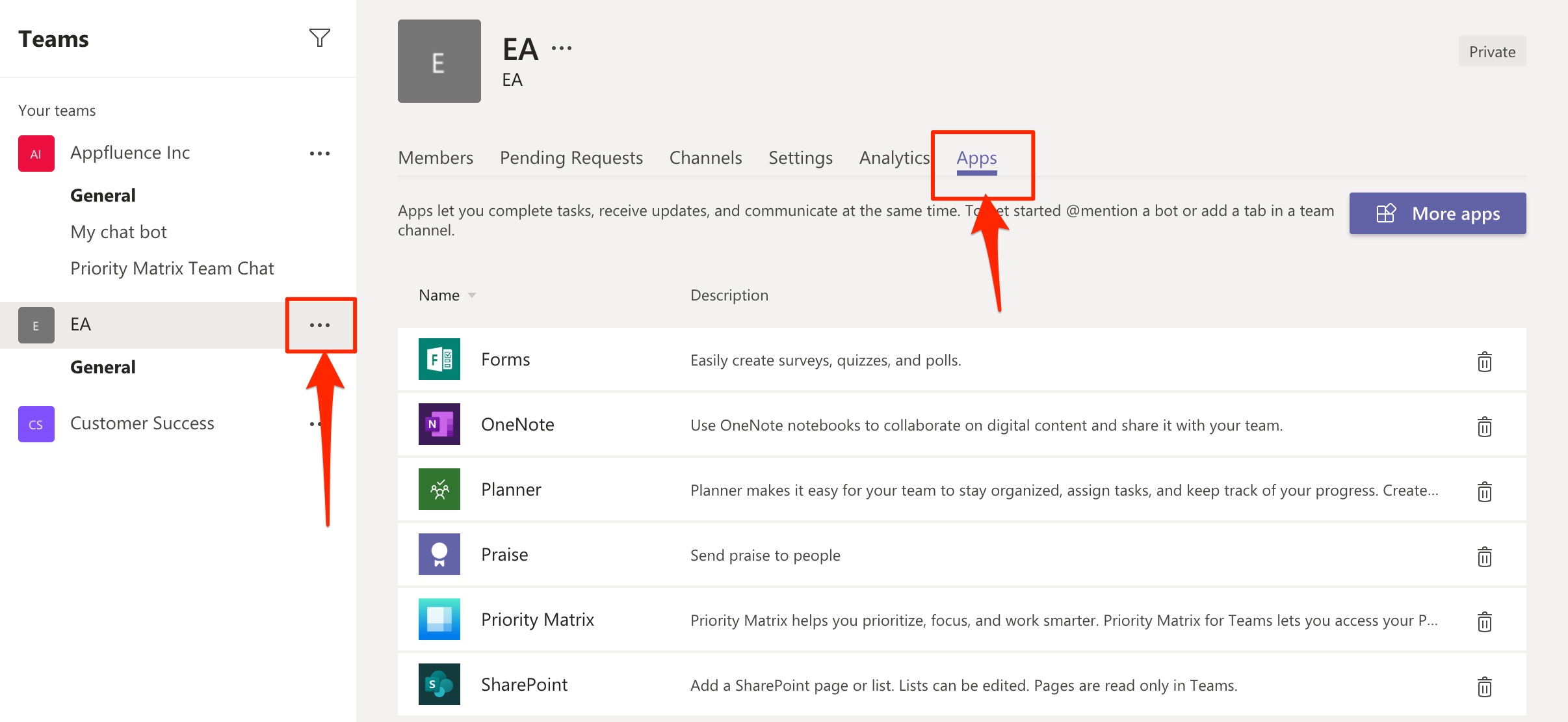Open more options next to EA heading

561,47
